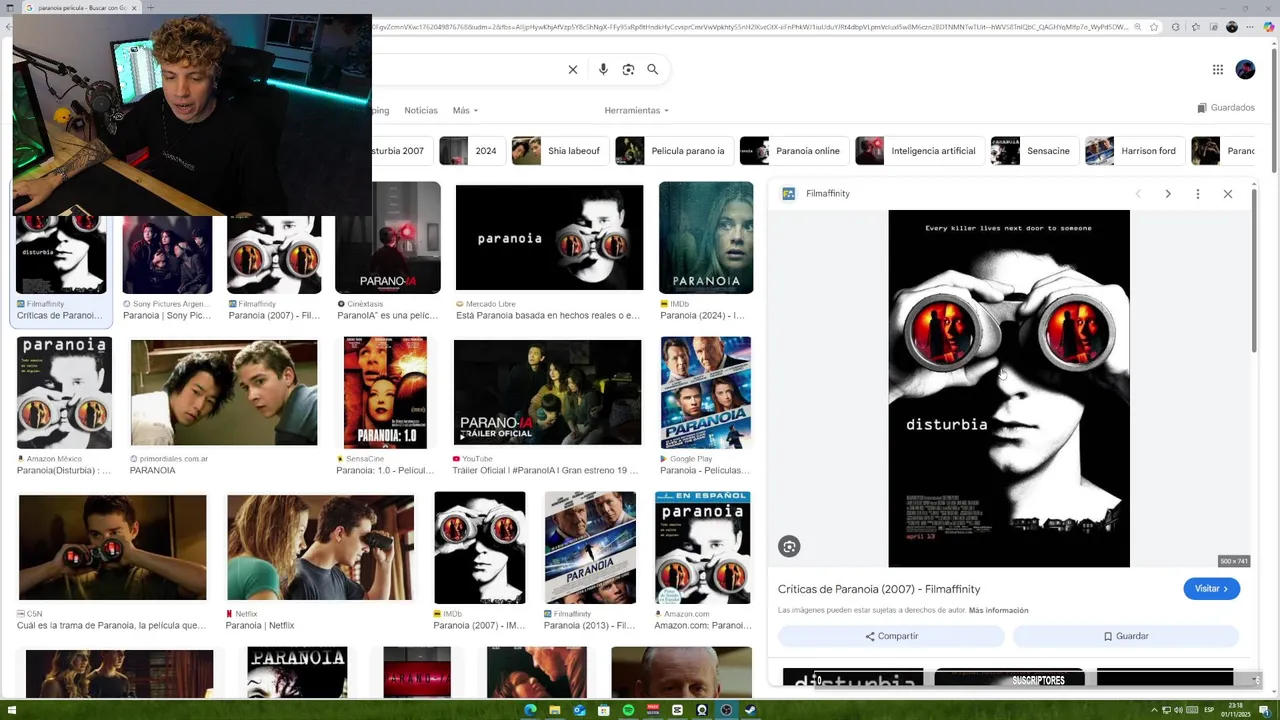Viewport: 1280px width, 720px height.
Task: Select the Harrison ford filter chip
Action: coord(1134,151)
